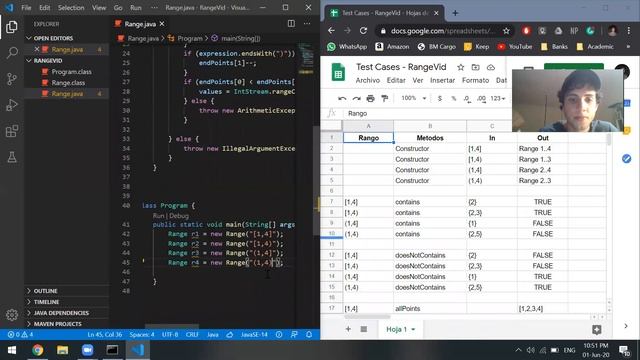Open Chrome's three-dot menu
Screen dimensions: 640x360
[629, 31]
